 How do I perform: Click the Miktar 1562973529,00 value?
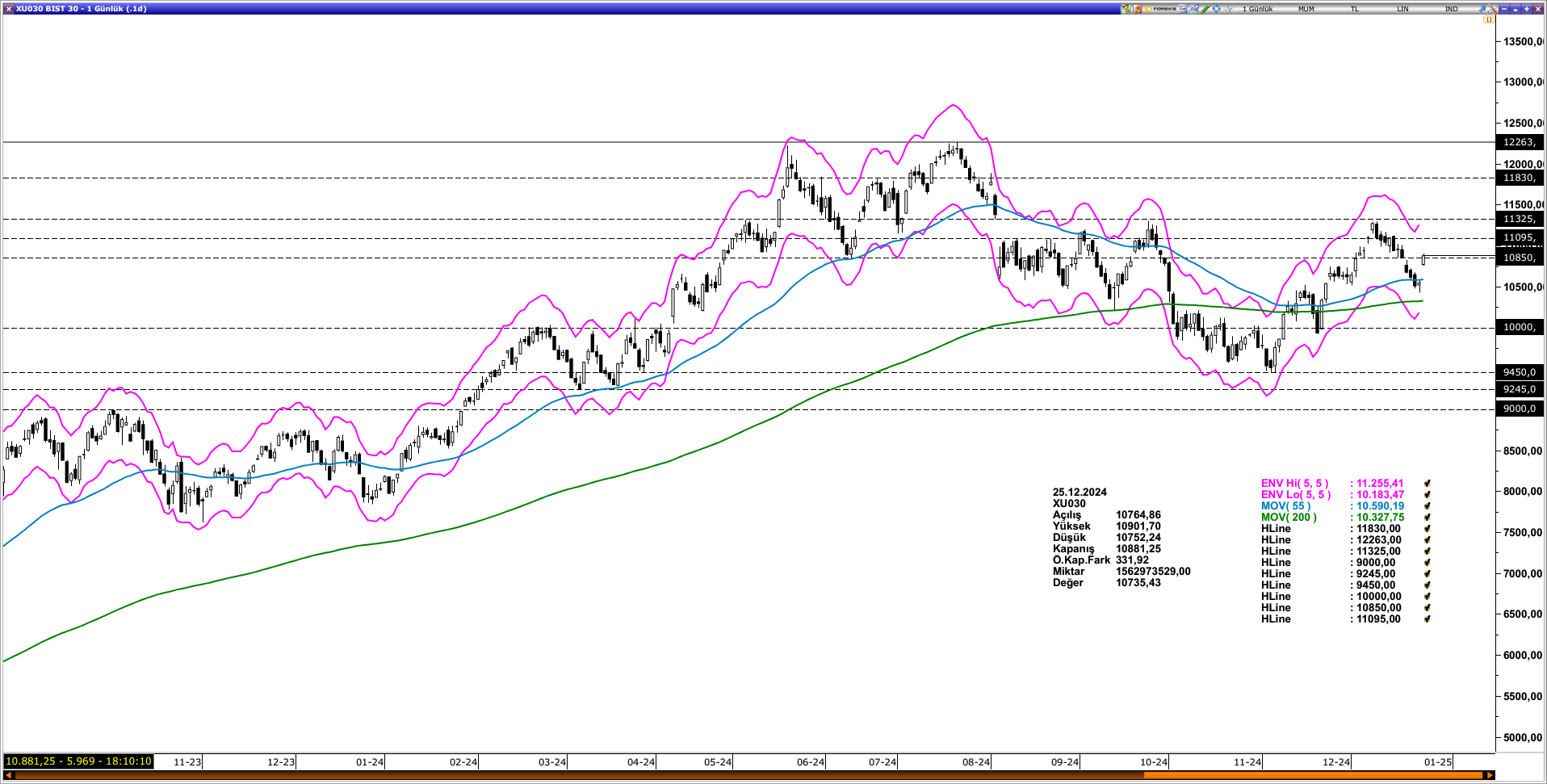[1153, 571]
